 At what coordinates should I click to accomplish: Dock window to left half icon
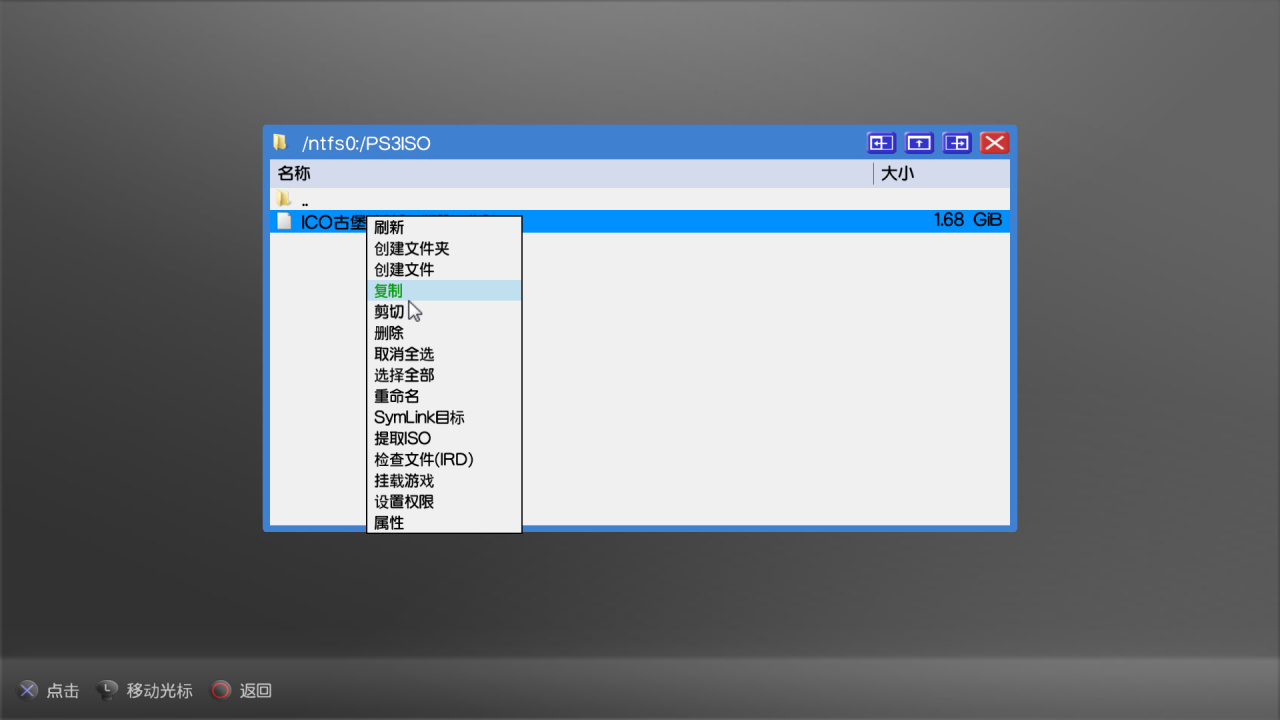tap(881, 143)
